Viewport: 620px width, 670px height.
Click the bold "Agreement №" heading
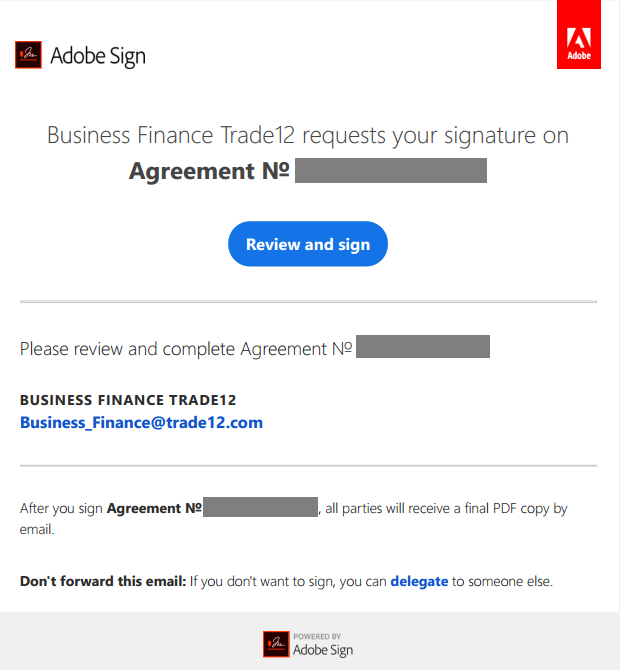coord(209,171)
